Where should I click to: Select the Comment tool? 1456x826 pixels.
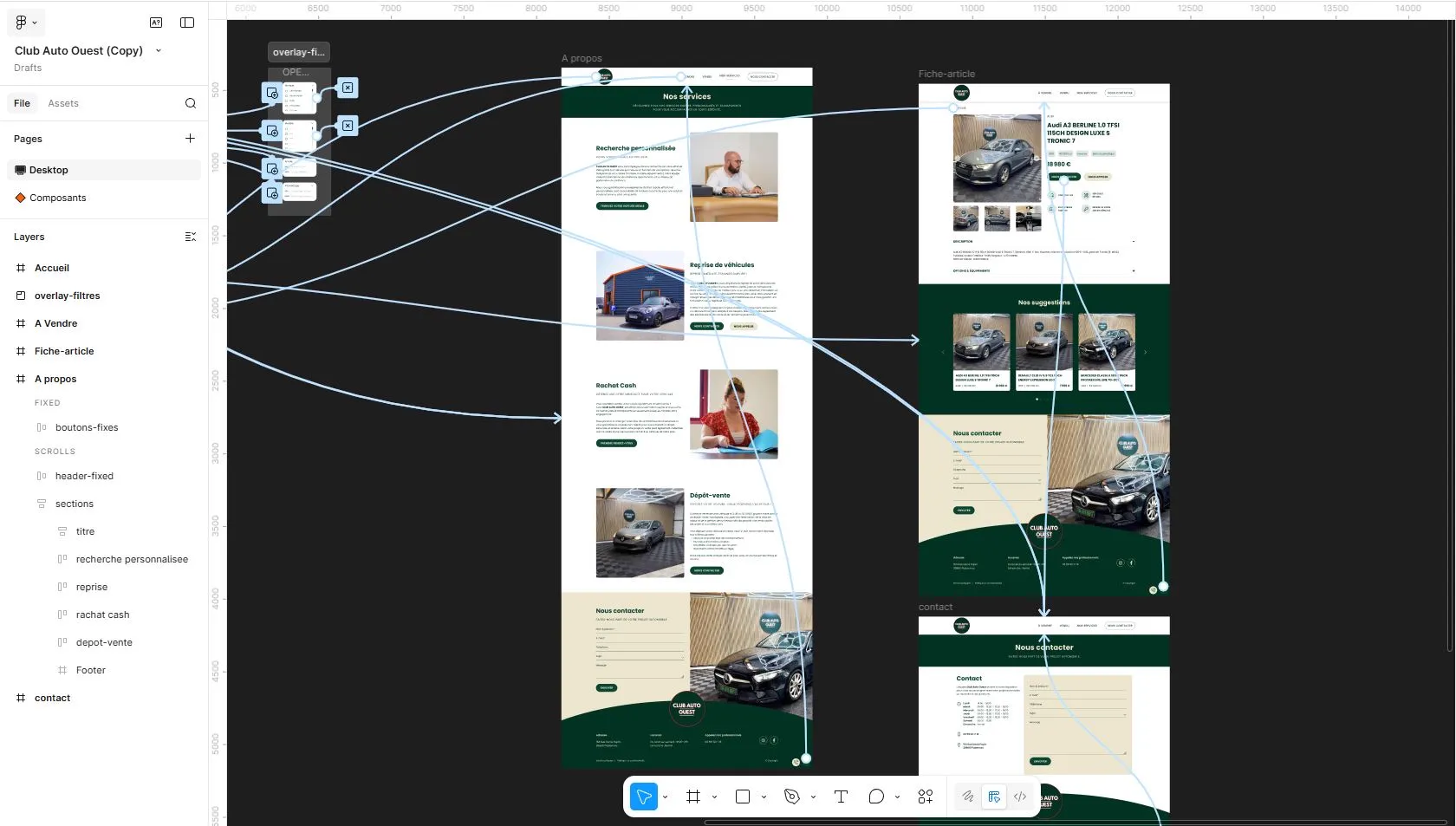point(876,797)
